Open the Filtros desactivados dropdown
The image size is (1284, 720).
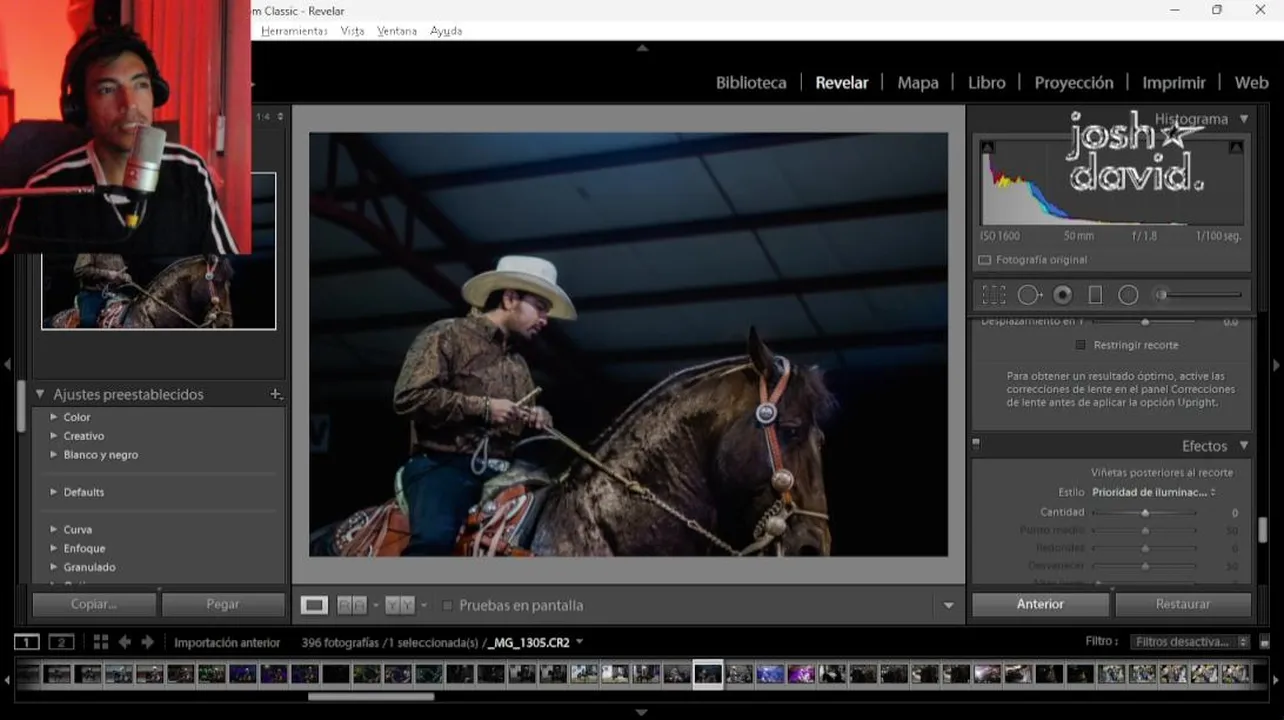click(x=1190, y=642)
